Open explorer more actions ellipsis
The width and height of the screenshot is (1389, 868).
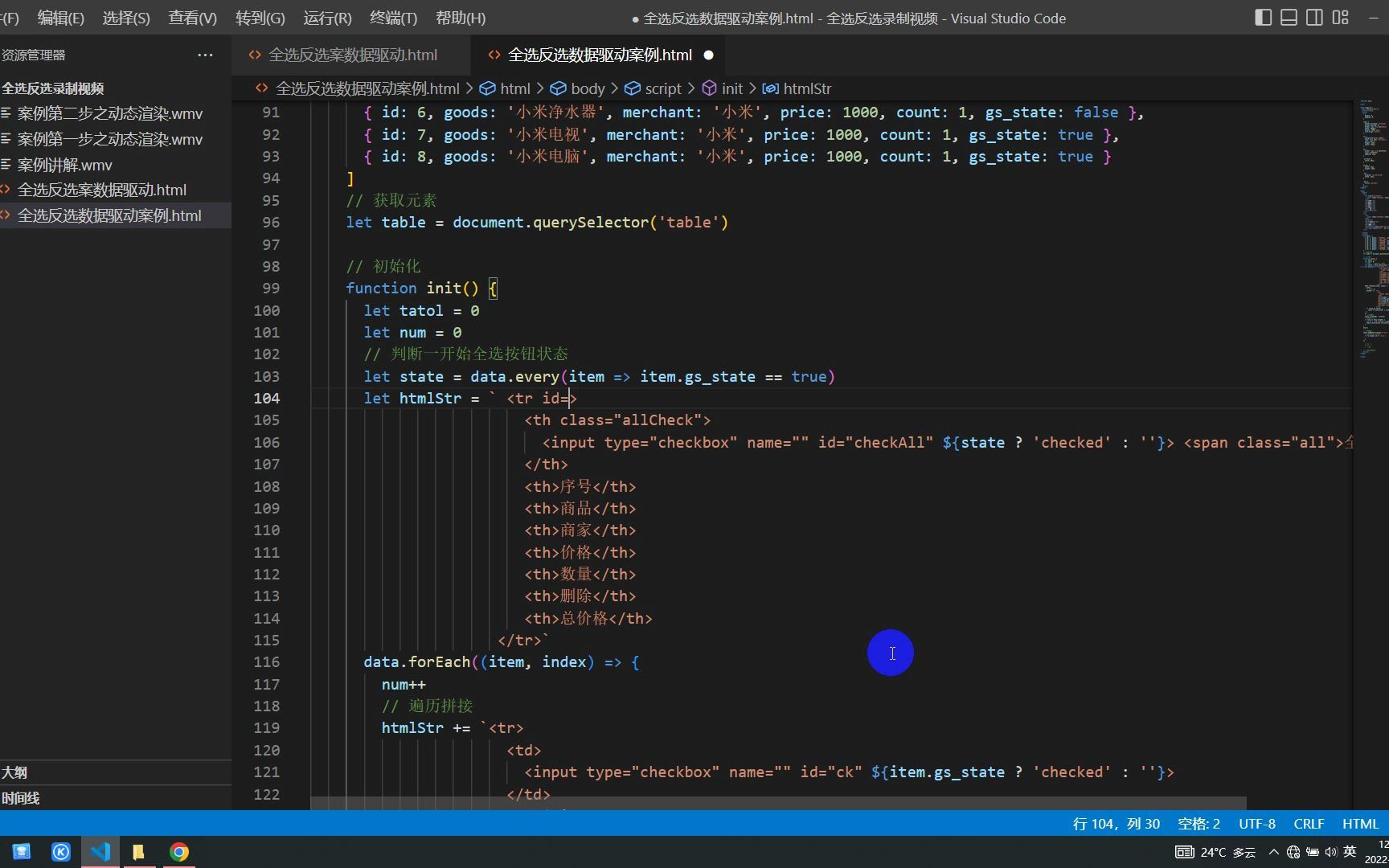[205, 55]
